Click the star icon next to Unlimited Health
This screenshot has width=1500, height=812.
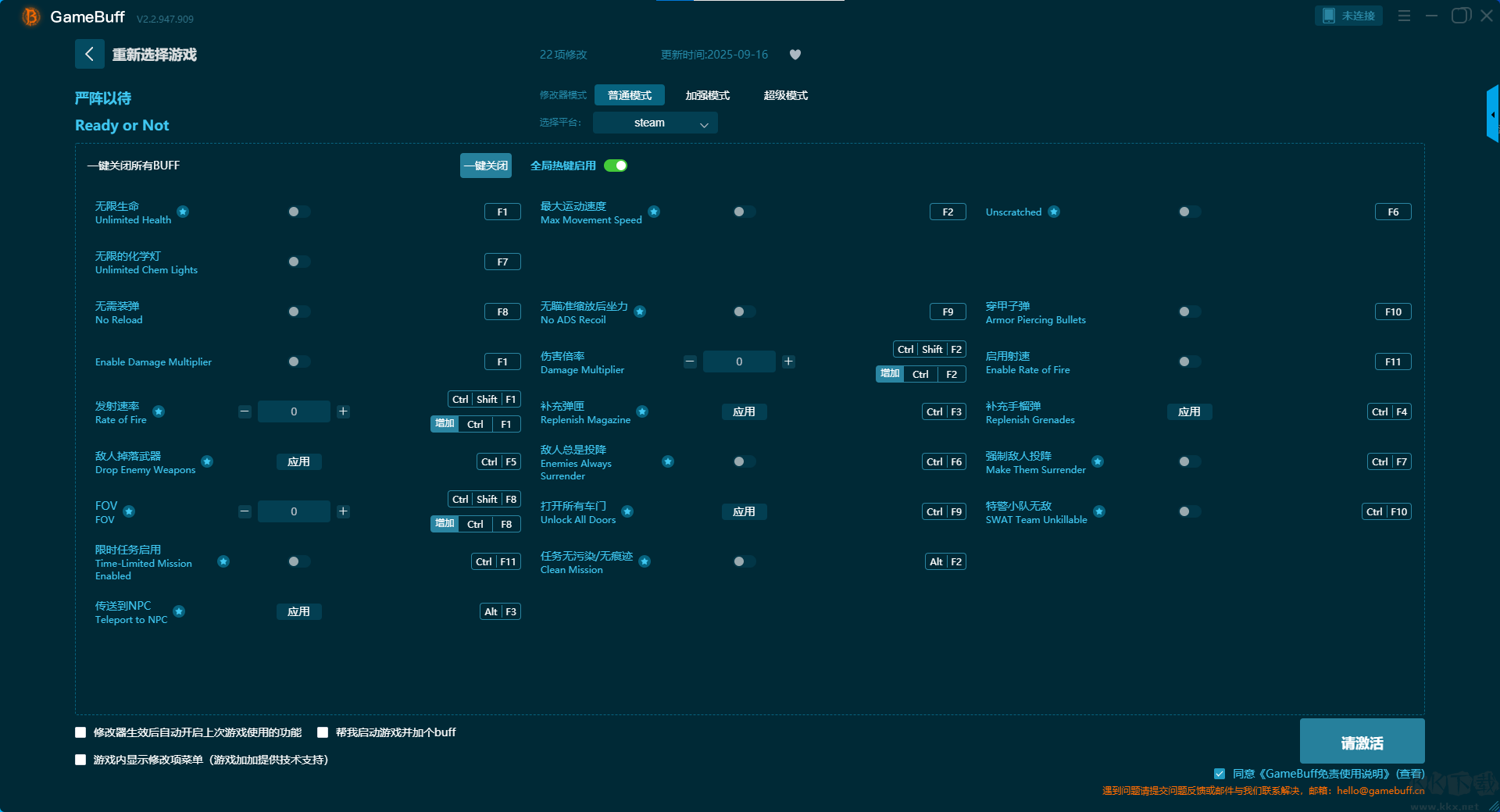point(183,212)
